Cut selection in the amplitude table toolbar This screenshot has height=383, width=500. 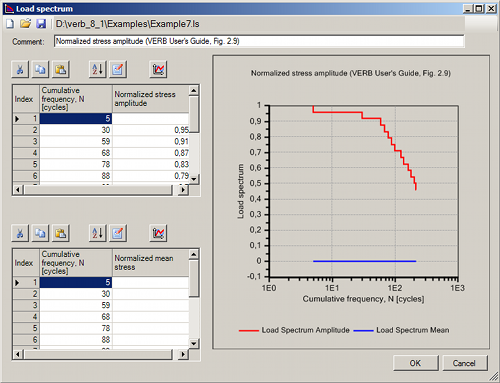pos(20,69)
